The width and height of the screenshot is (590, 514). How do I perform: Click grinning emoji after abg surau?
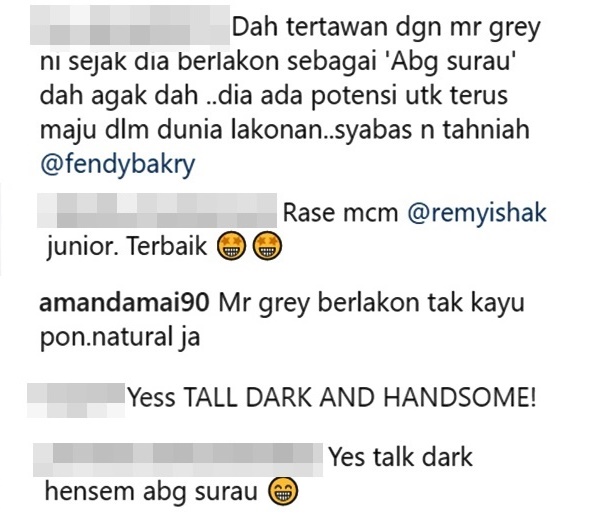pyautogui.click(x=283, y=492)
